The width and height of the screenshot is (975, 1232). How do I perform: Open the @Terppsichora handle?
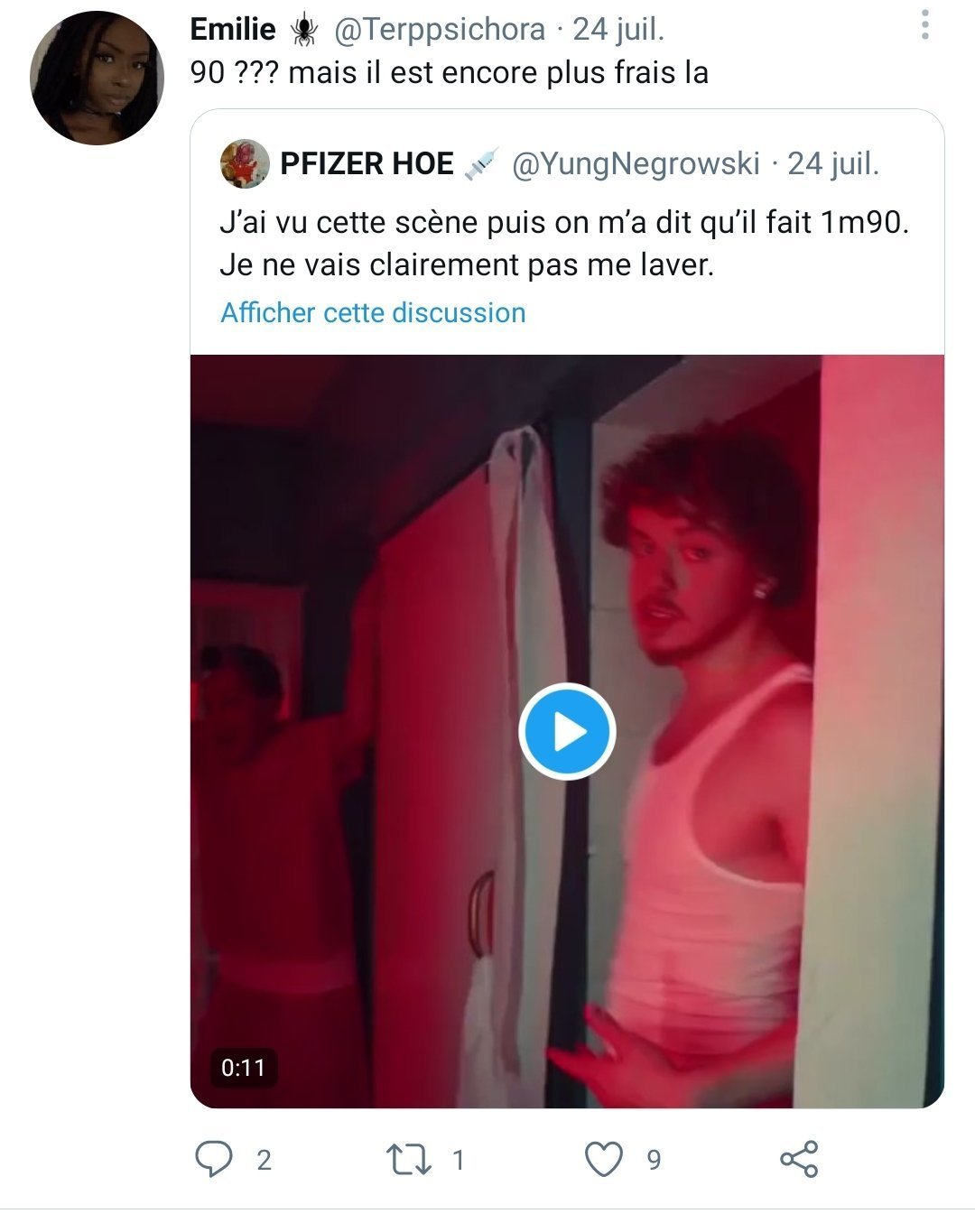pos(440,30)
